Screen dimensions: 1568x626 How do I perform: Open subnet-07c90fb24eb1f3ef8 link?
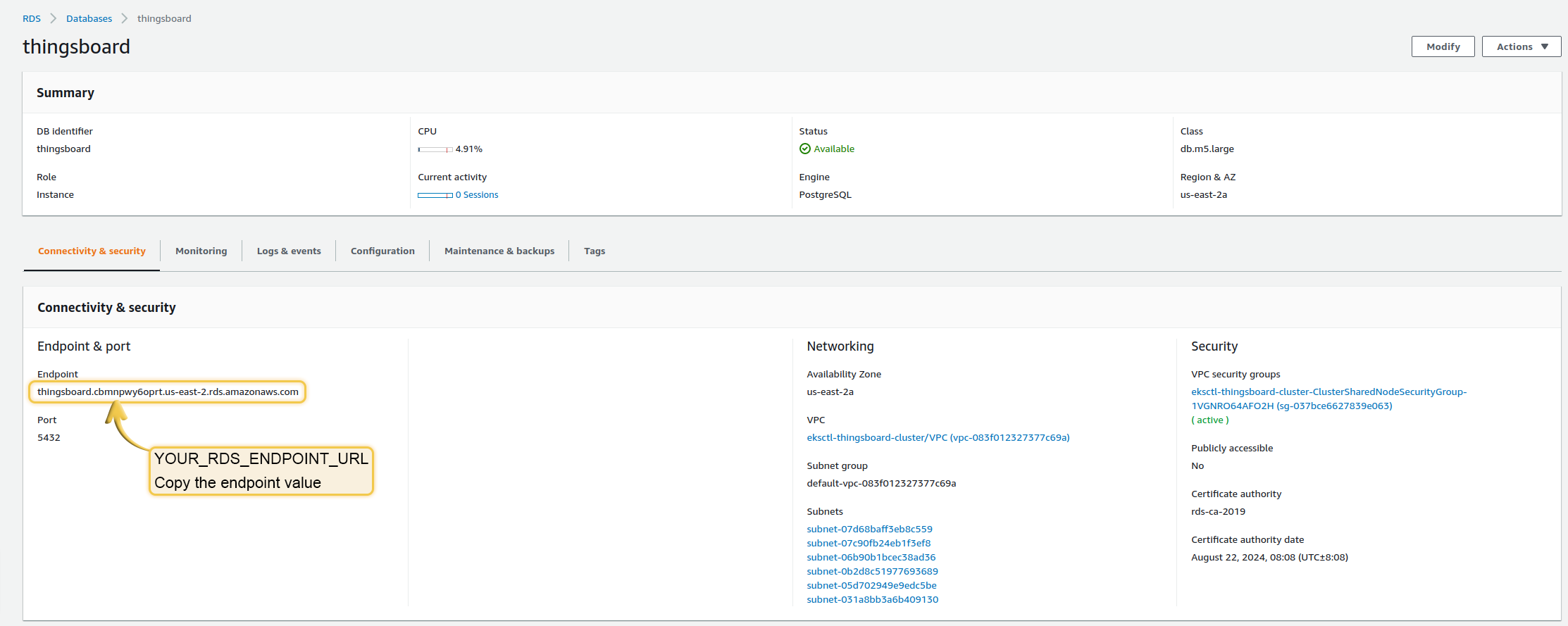pos(869,543)
